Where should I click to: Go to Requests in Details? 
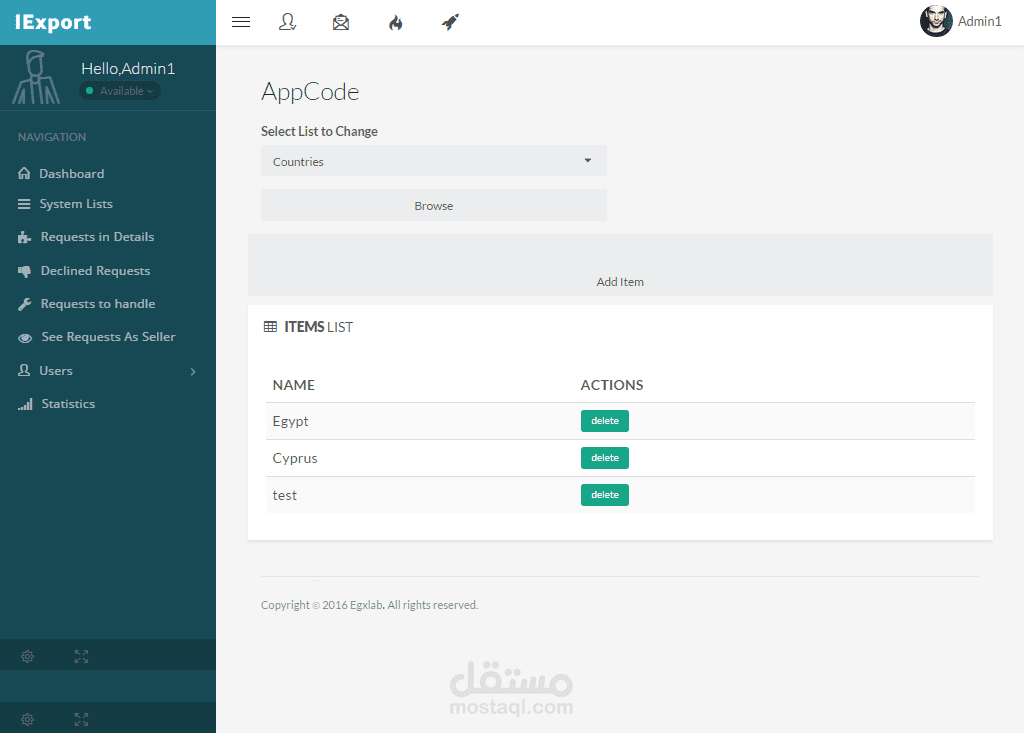point(97,236)
